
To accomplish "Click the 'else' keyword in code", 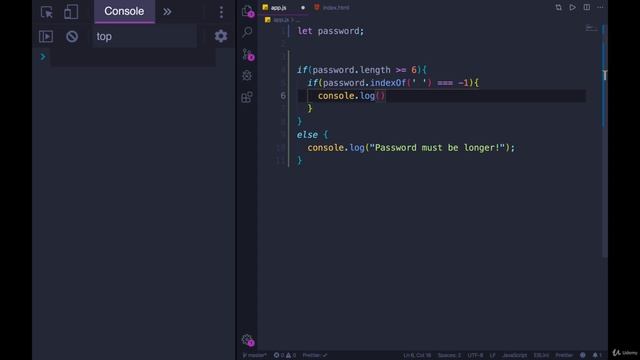I will tap(307, 135).
